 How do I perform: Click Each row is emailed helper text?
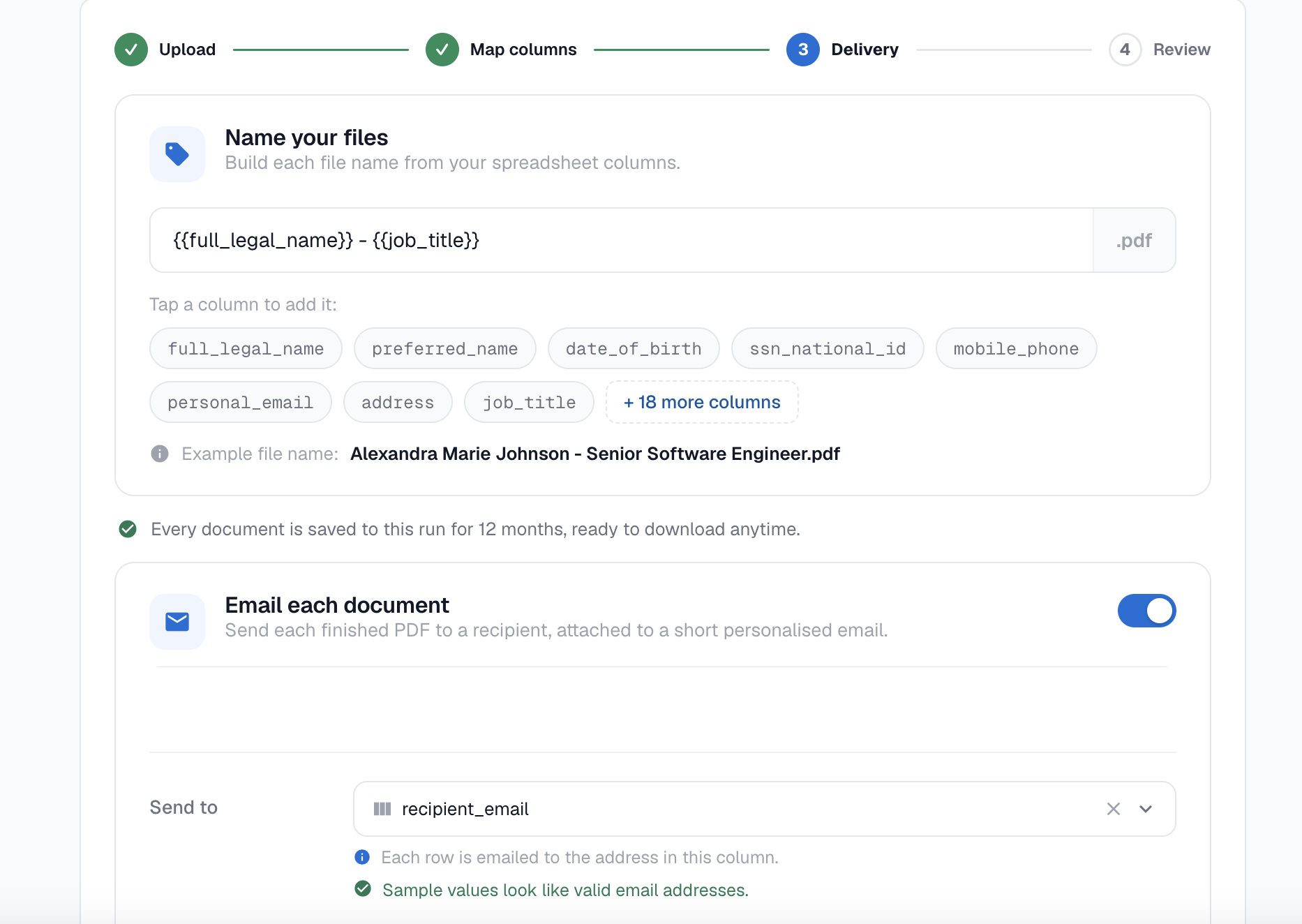tap(580, 857)
